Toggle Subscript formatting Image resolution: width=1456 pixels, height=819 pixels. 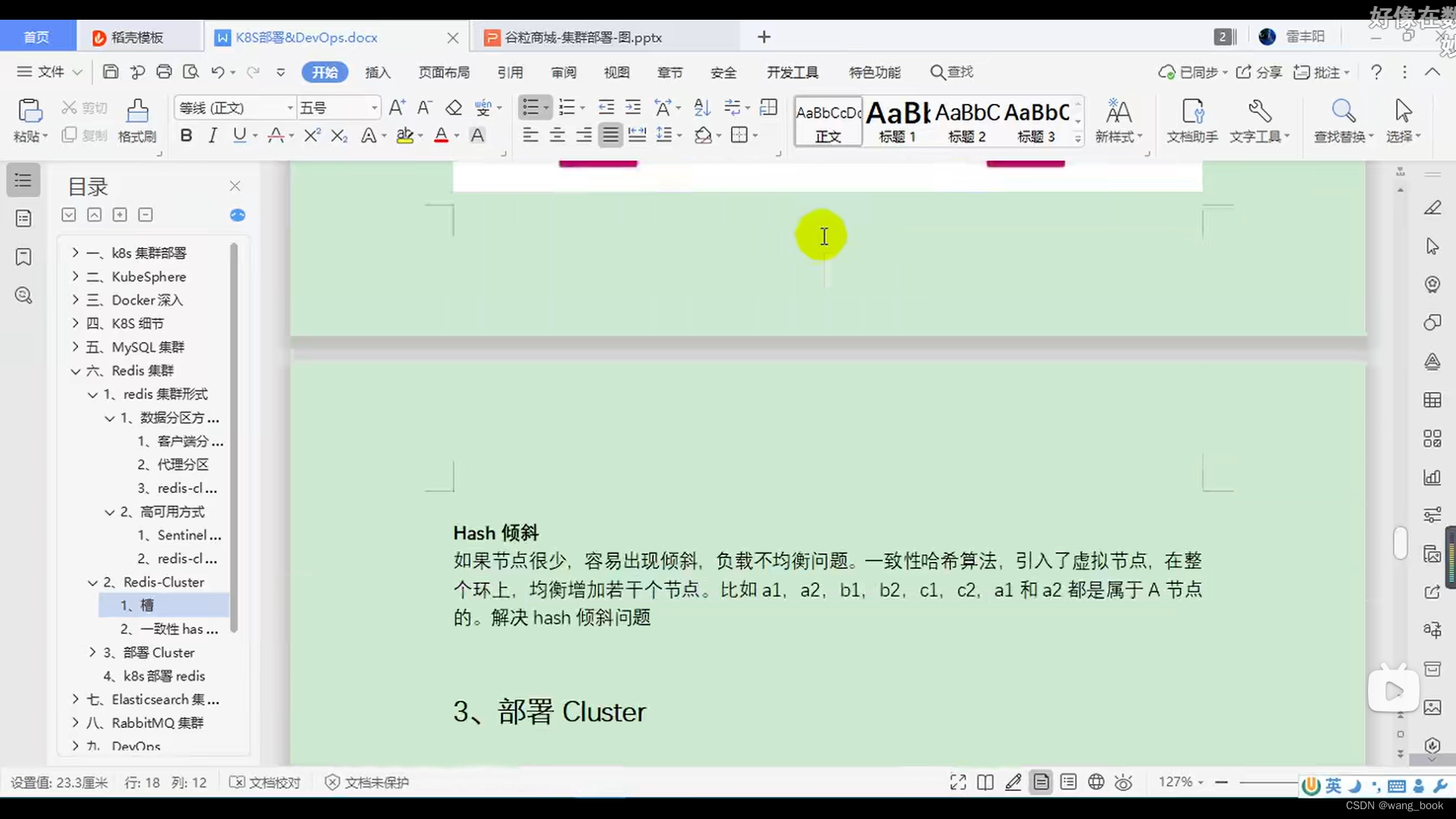339,136
